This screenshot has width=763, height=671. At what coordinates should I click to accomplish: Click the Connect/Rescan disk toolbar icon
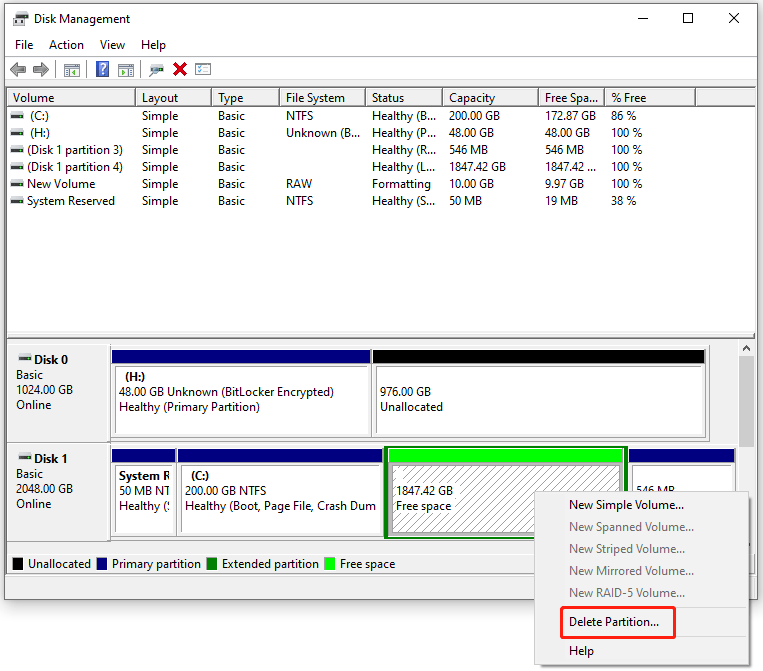point(156,70)
